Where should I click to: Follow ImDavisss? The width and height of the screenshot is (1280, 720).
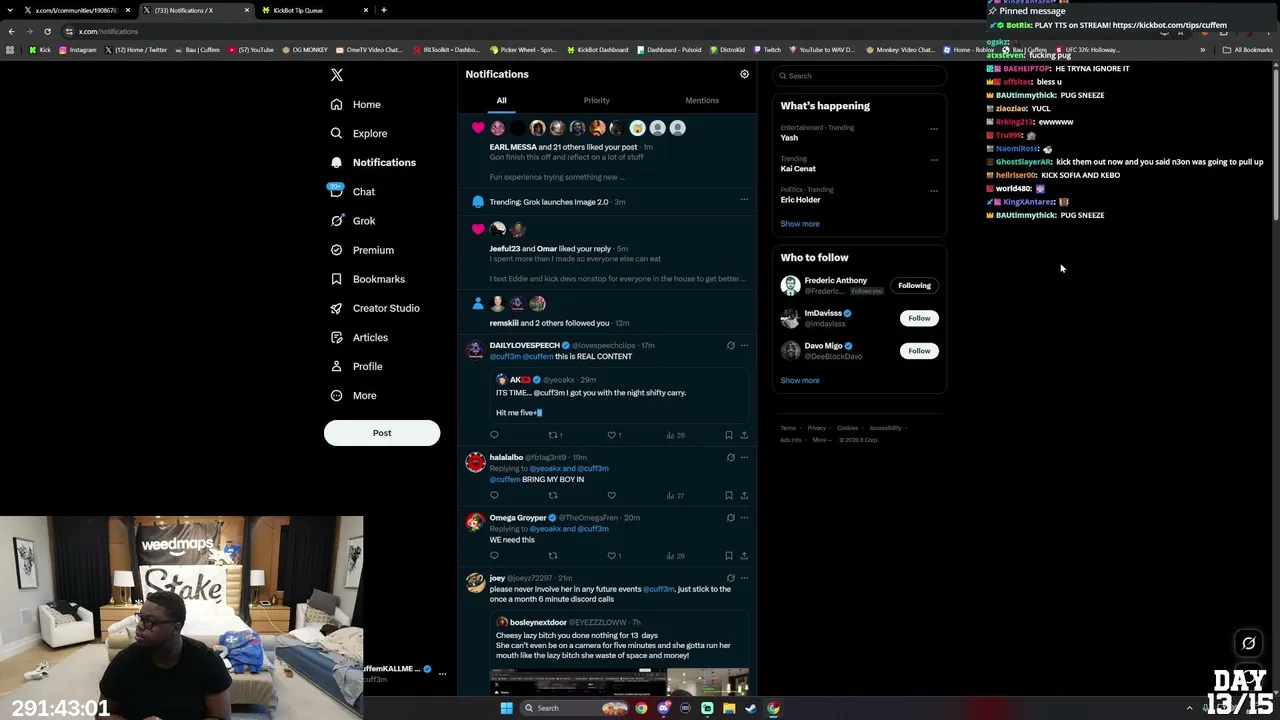[919, 318]
